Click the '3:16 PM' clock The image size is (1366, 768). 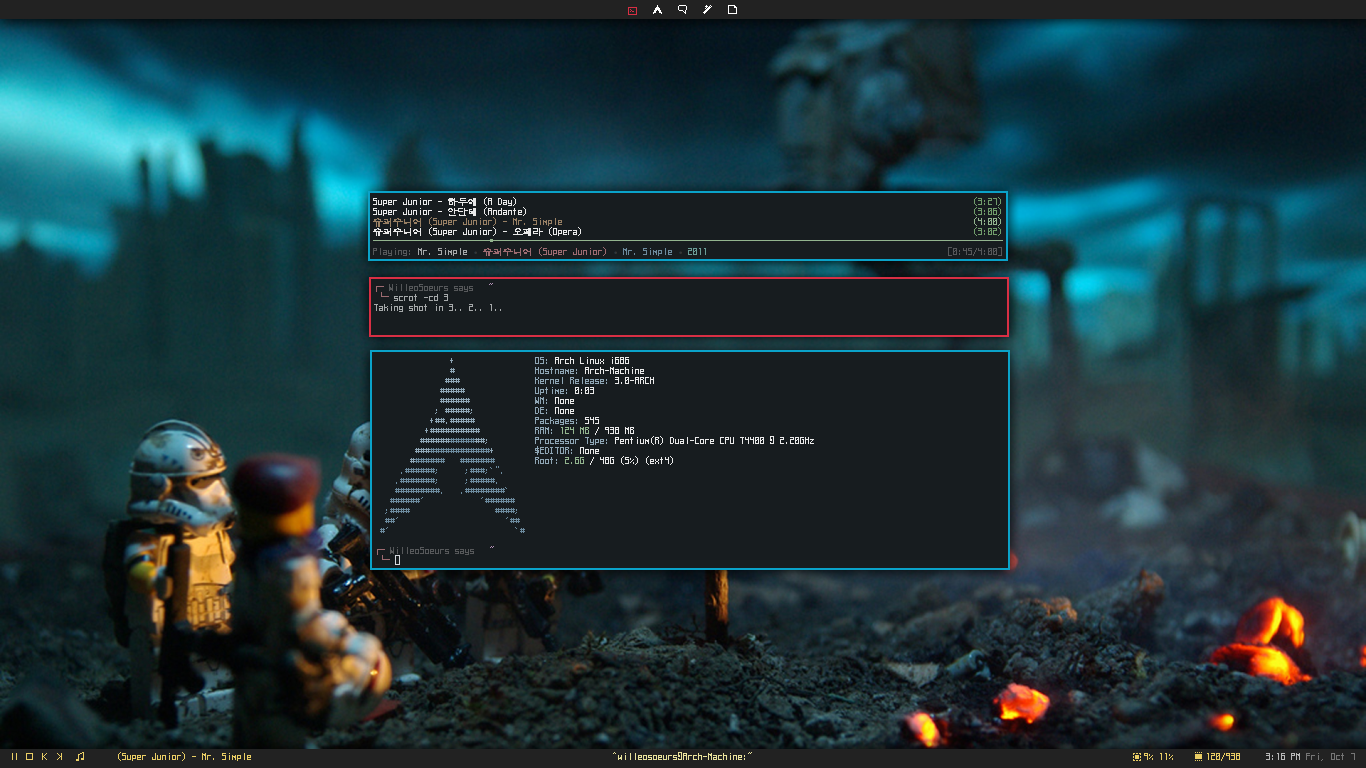pos(1281,757)
